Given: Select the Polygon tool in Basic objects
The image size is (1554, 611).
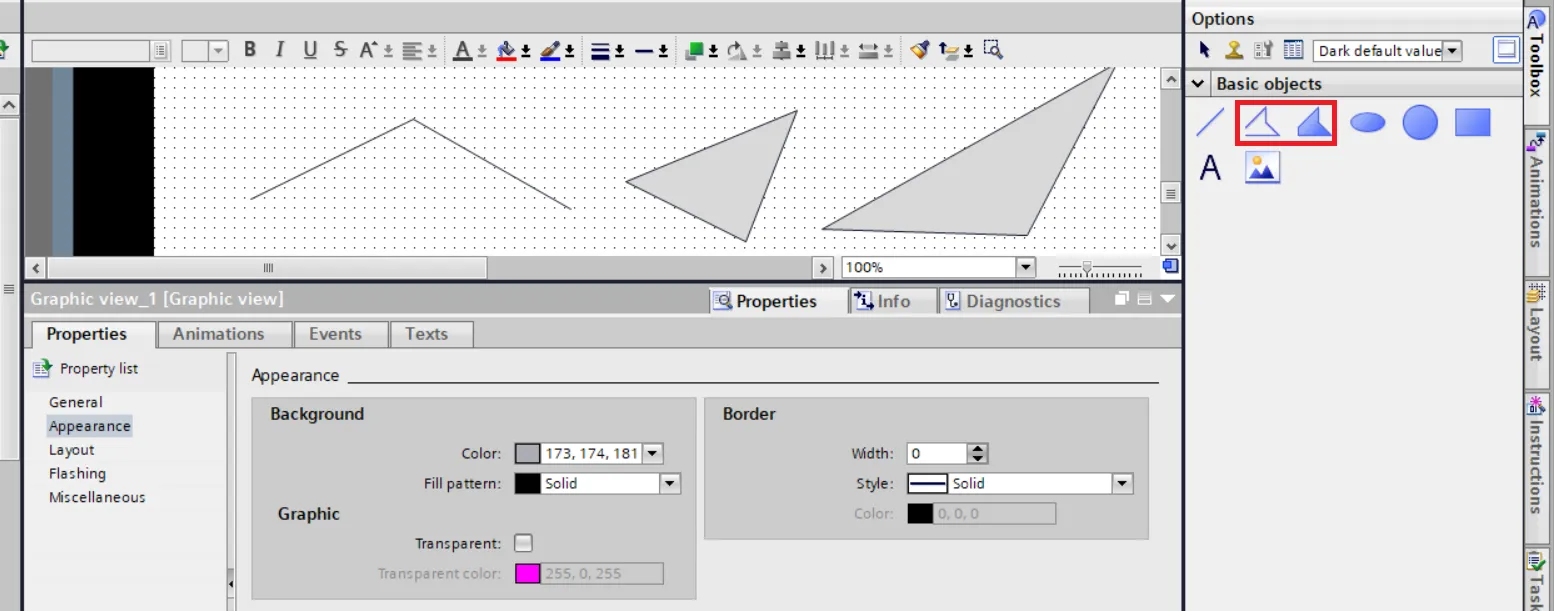Looking at the screenshot, I should (x=1313, y=123).
